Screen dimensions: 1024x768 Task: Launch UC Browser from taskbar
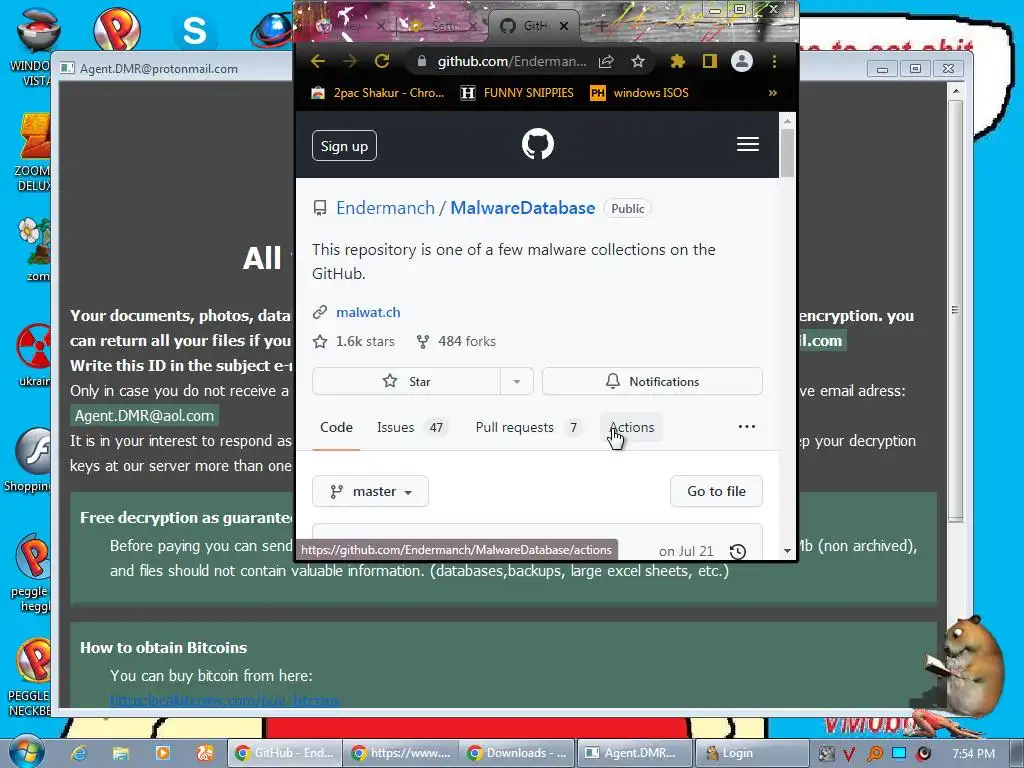click(204, 753)
